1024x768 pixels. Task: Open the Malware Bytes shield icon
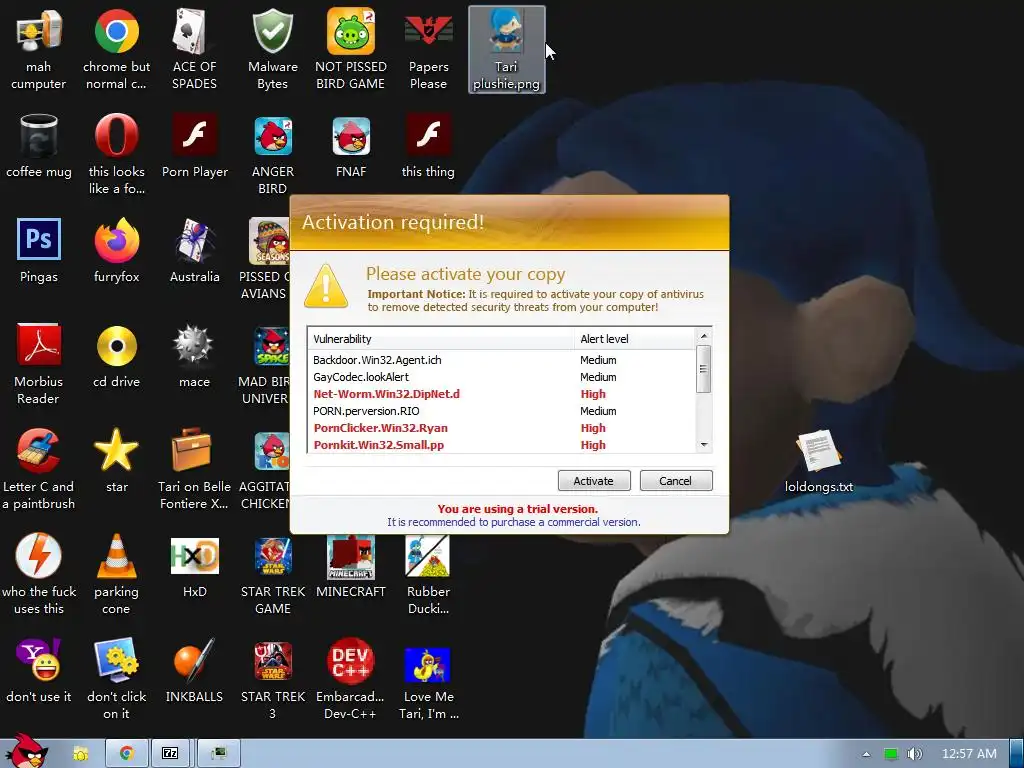272,50
